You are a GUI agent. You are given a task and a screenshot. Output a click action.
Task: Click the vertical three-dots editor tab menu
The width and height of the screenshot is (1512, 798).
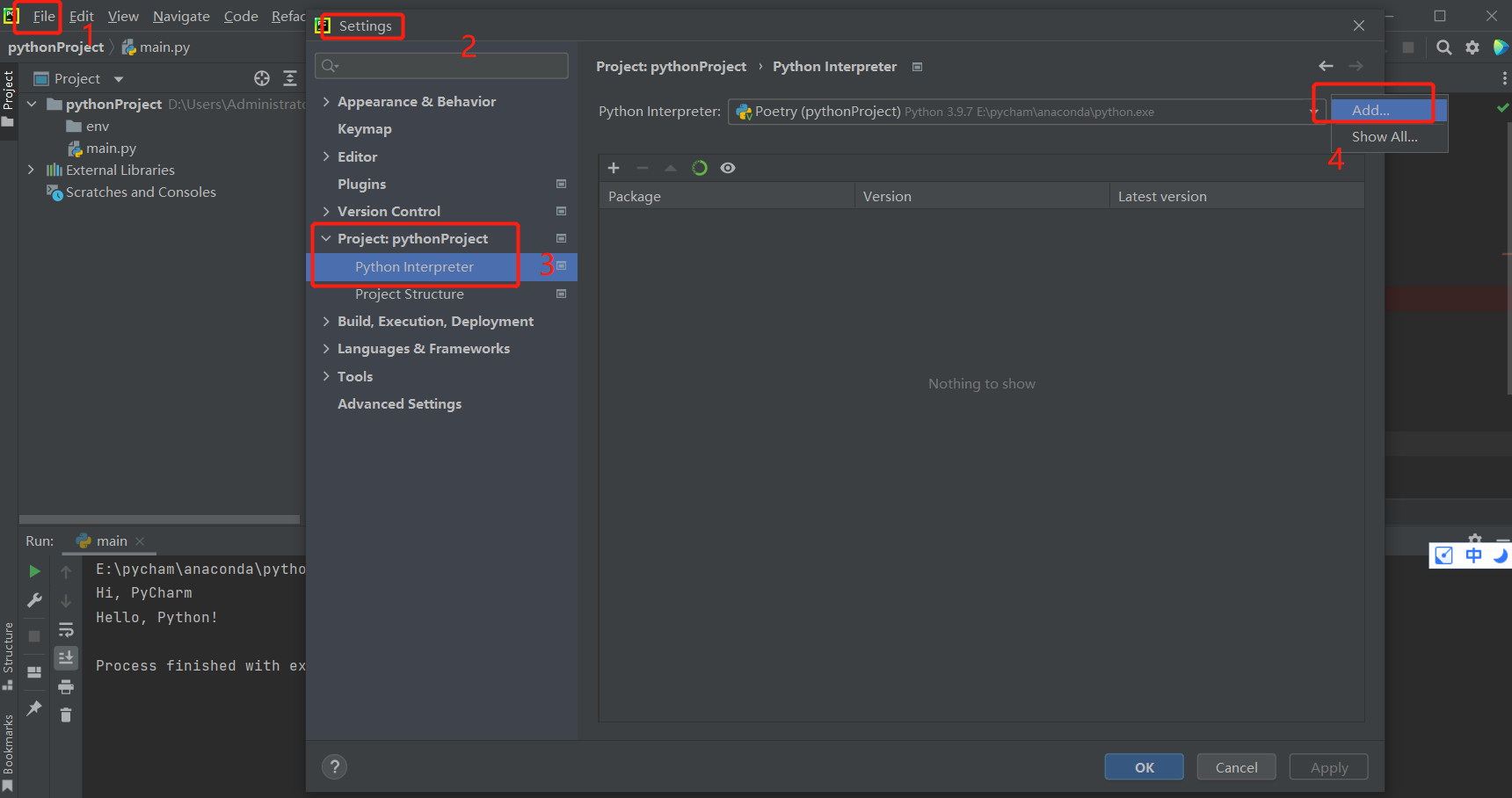[x=1504, y=78]
